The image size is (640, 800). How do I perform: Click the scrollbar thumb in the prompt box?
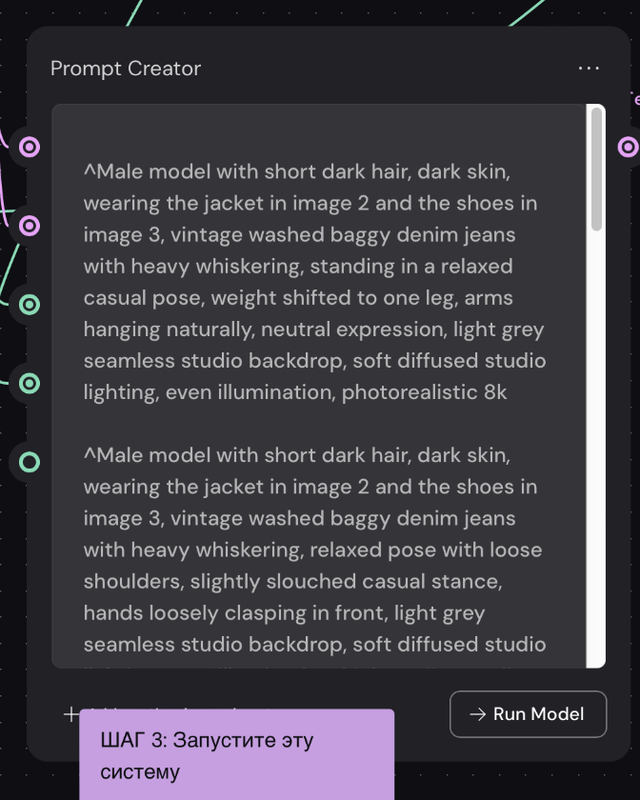[x=596, y=170]
